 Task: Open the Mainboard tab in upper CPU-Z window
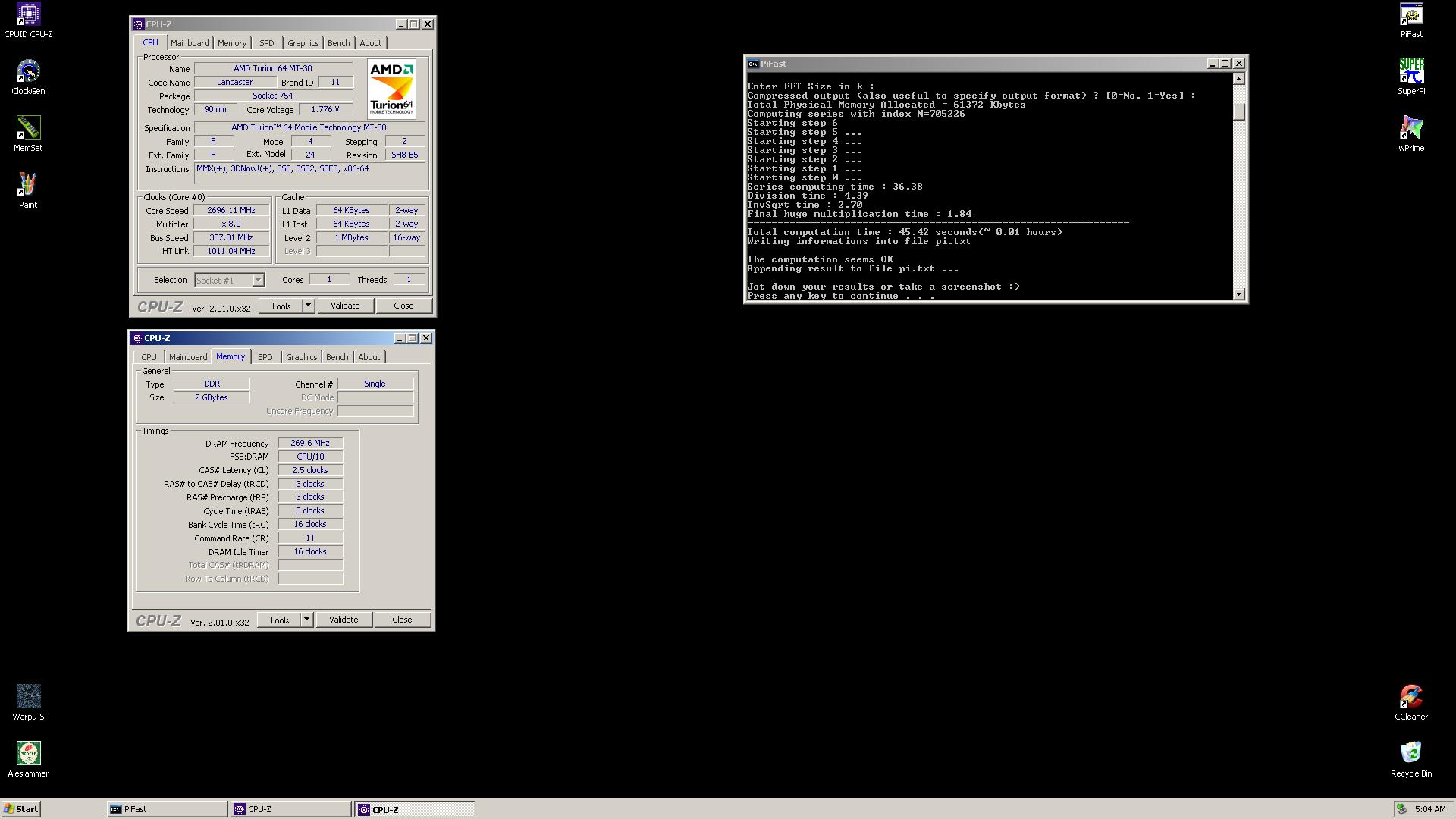point(190,43)
